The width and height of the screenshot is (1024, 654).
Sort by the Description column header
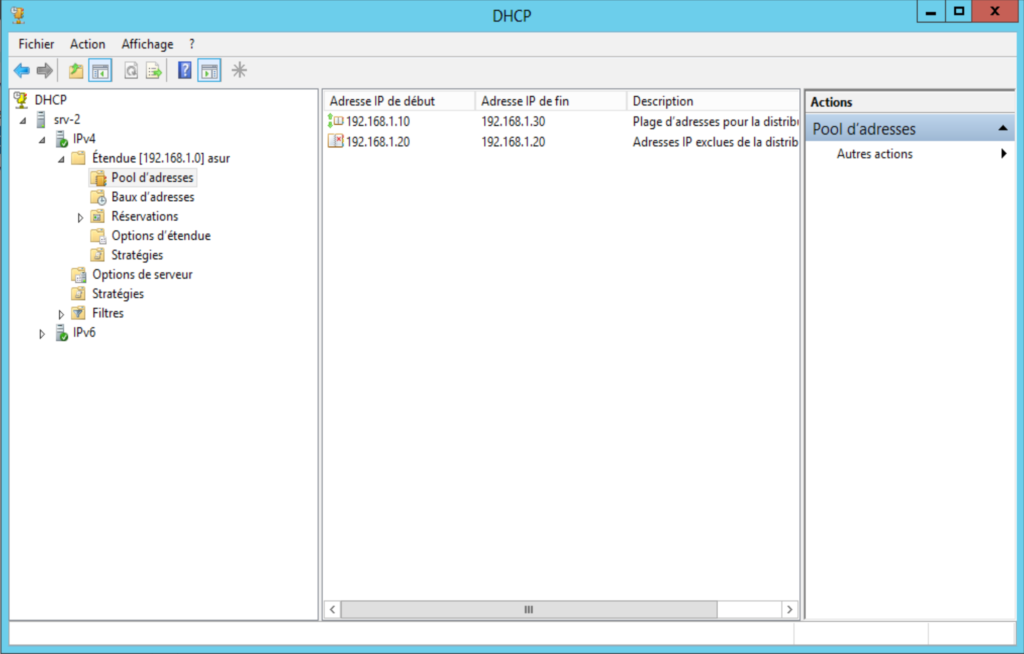coord(713,101)
